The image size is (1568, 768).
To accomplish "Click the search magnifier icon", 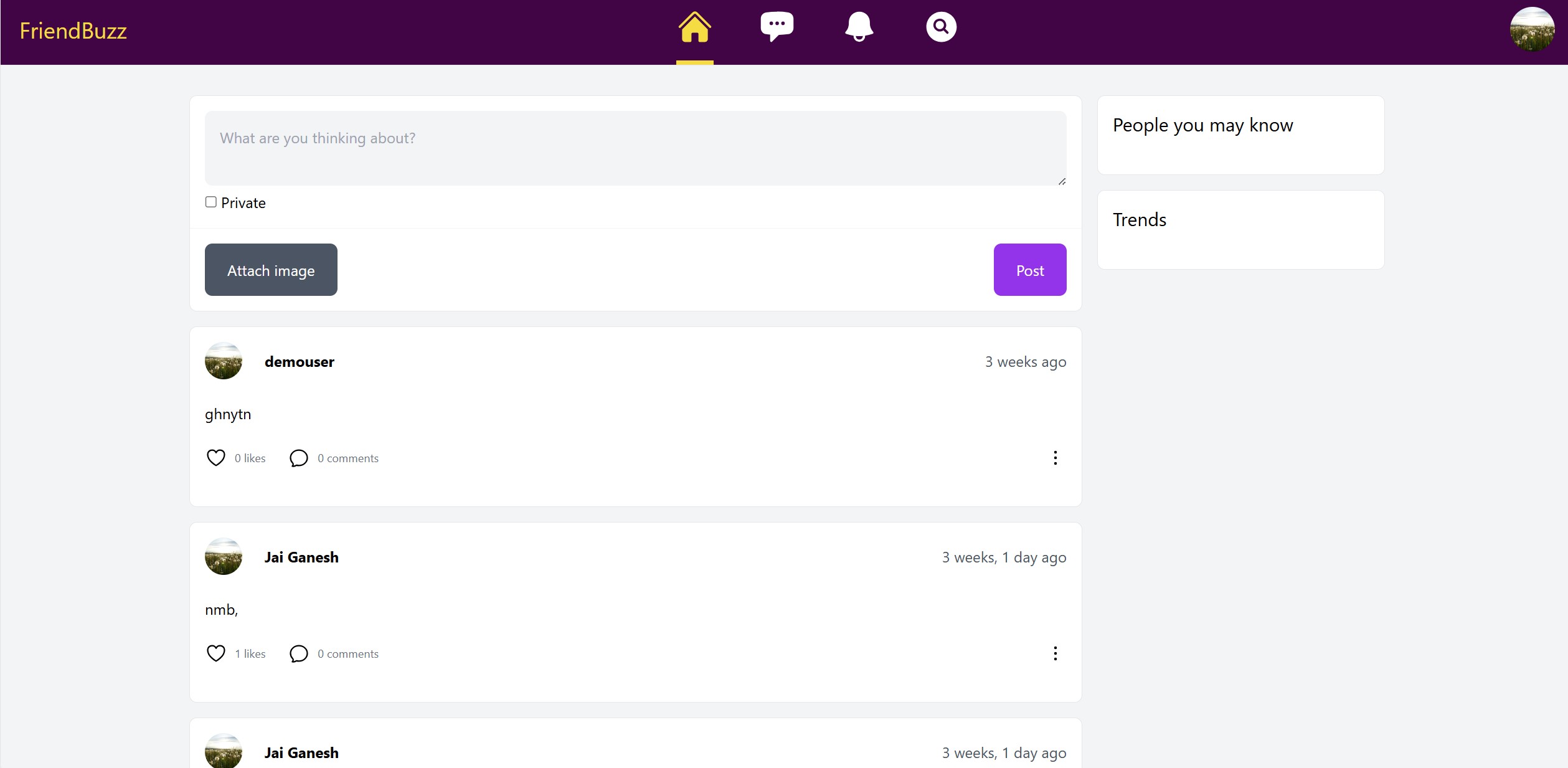I will (941, 27).
